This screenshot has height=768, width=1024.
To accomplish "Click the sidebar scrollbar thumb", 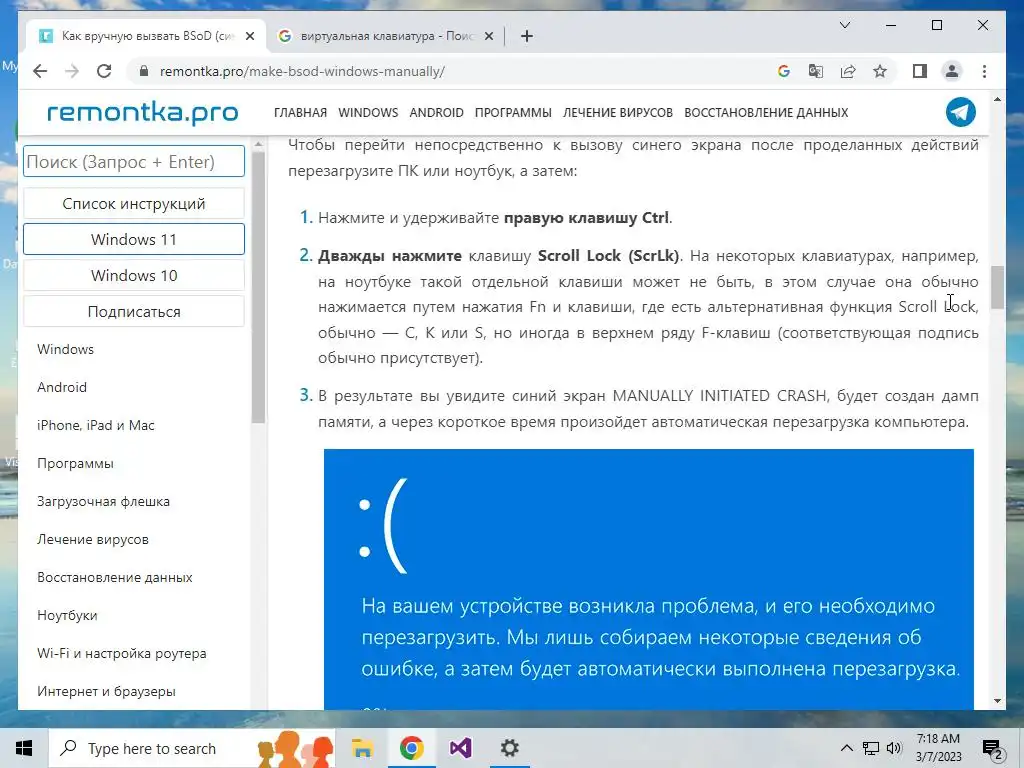I will [x=258, y=287].
